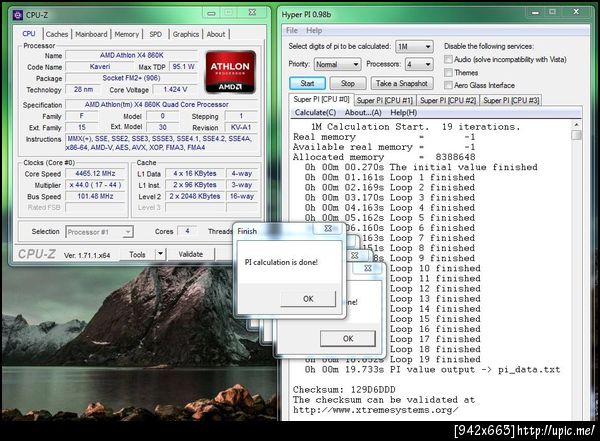Viewport: 600px width, 441px height.
Task: Close the CPU-Z window
Action: (x=252, y=13)
